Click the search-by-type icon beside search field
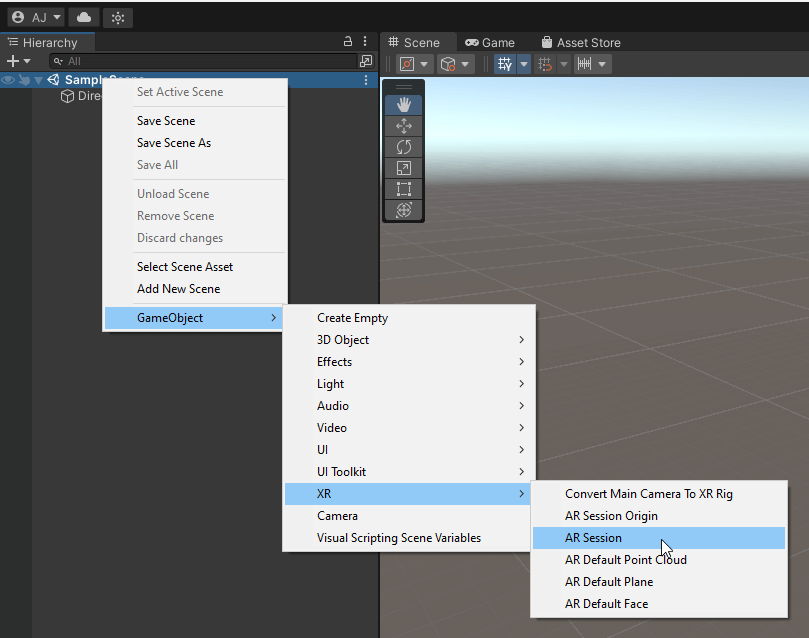 pos(366,61)
